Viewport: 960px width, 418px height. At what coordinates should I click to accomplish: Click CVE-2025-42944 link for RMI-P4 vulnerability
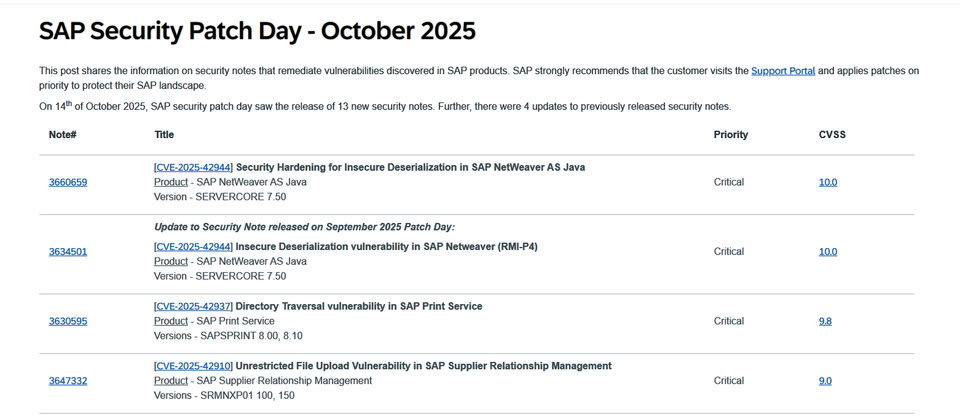click(x=194, y=246)
